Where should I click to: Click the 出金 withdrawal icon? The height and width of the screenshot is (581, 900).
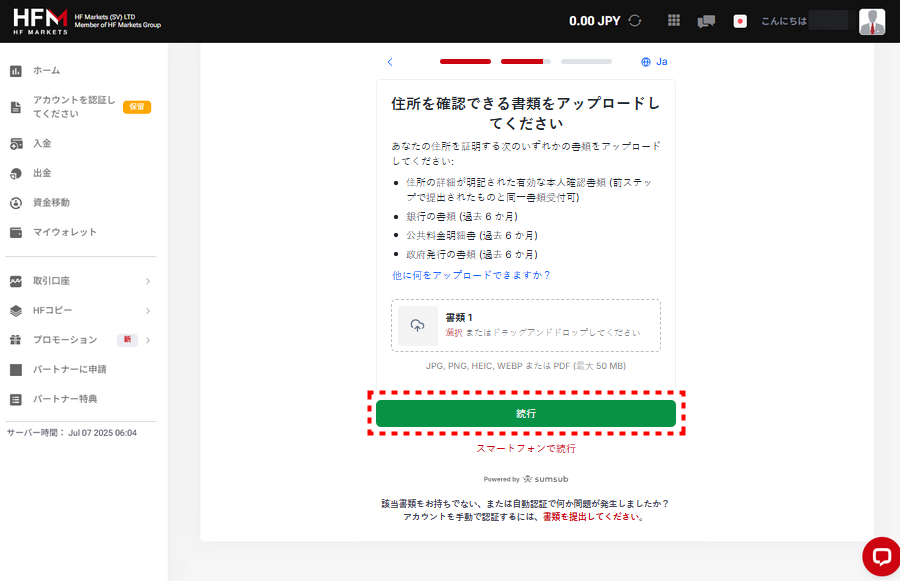16,173
